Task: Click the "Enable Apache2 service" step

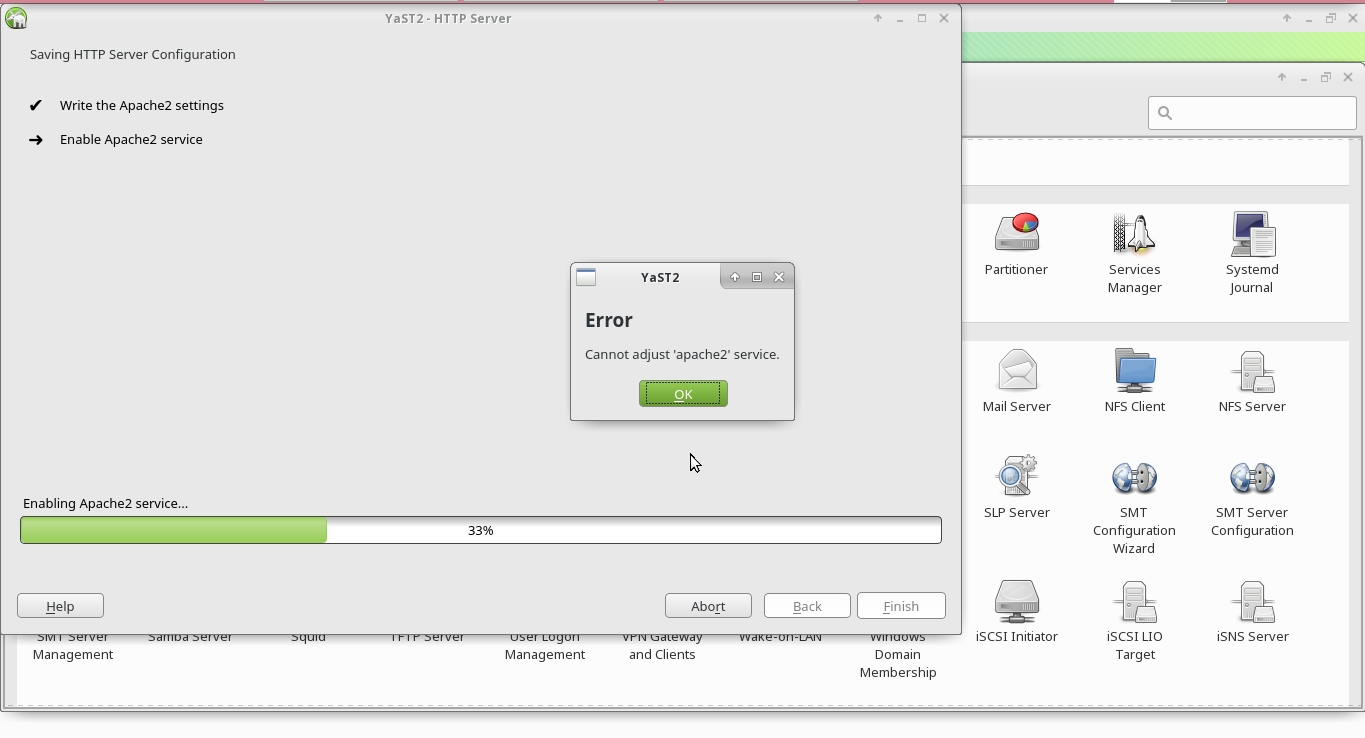Action: pos(131,139)
